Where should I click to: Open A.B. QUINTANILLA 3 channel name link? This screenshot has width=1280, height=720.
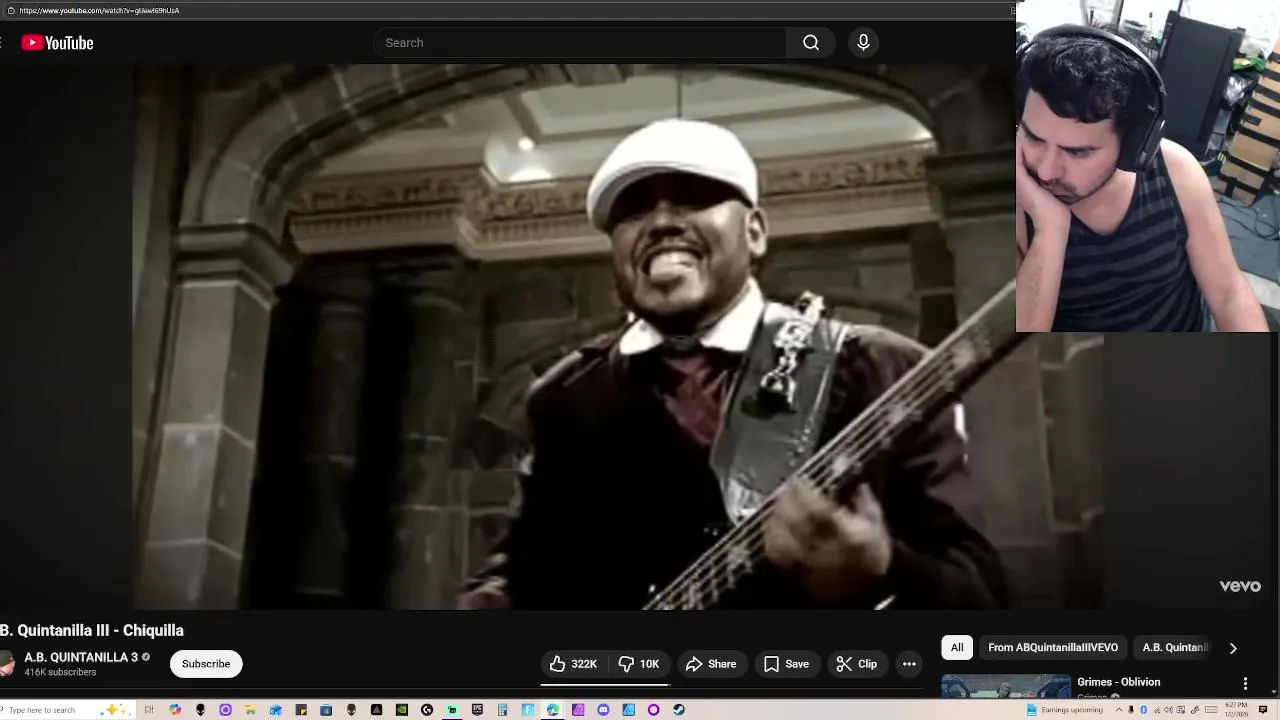click(x=81, y=657)
